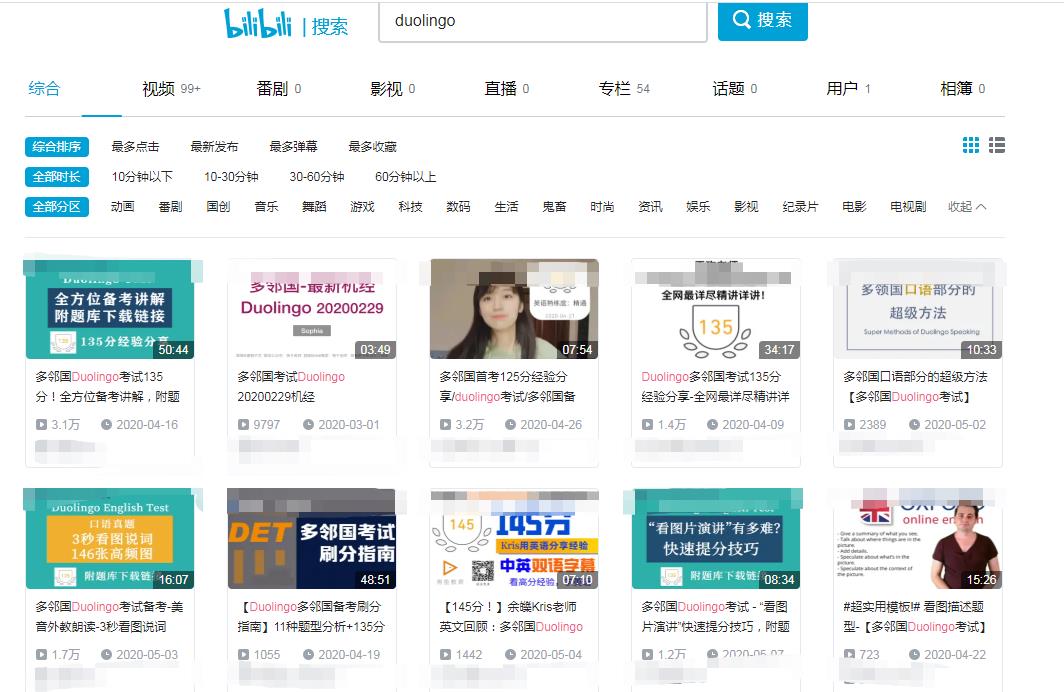Sort results by 最多点击
This screenshot has height=692, width=1064.
135,147
